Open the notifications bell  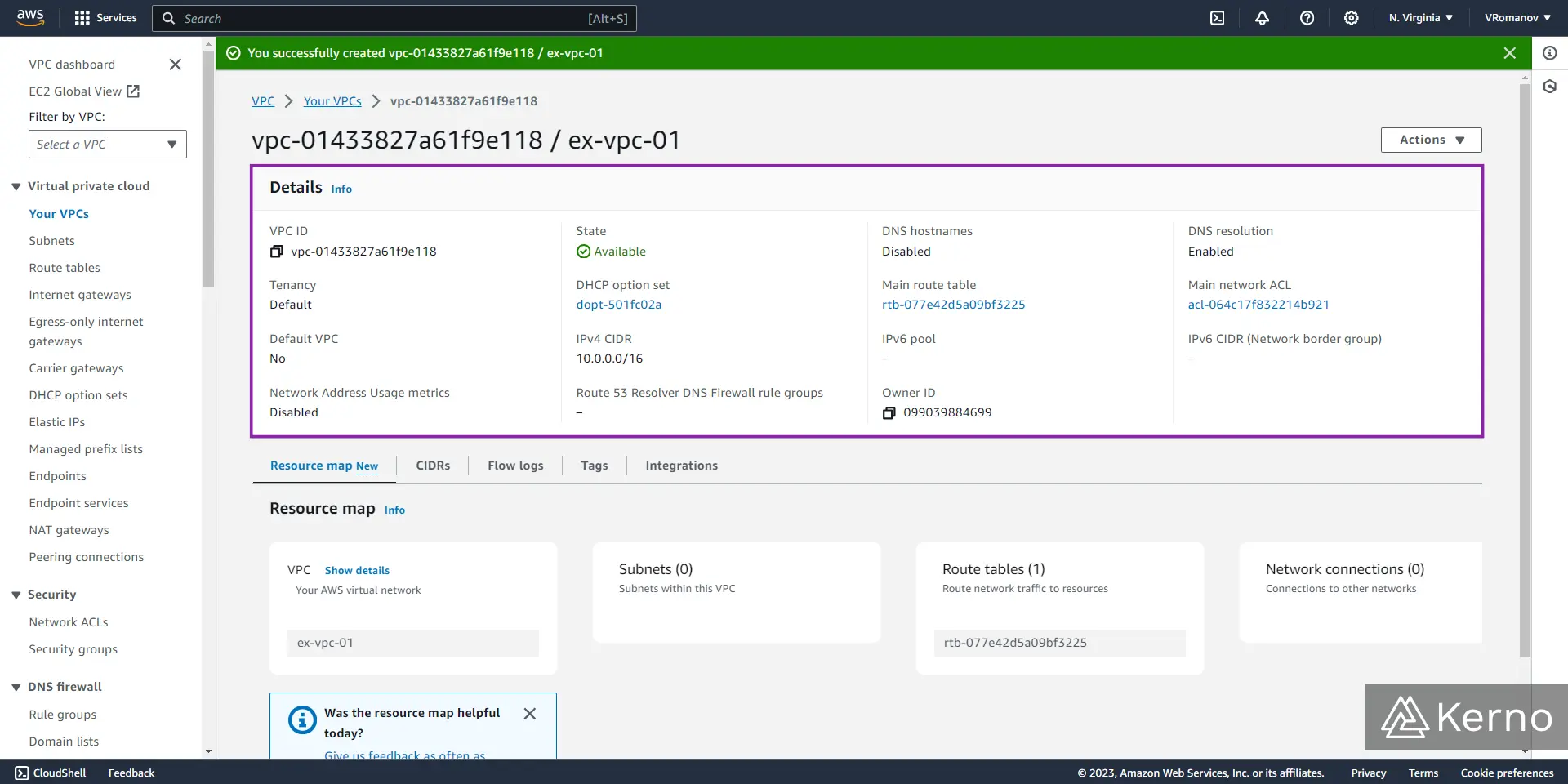click(x=1262, y=18)
